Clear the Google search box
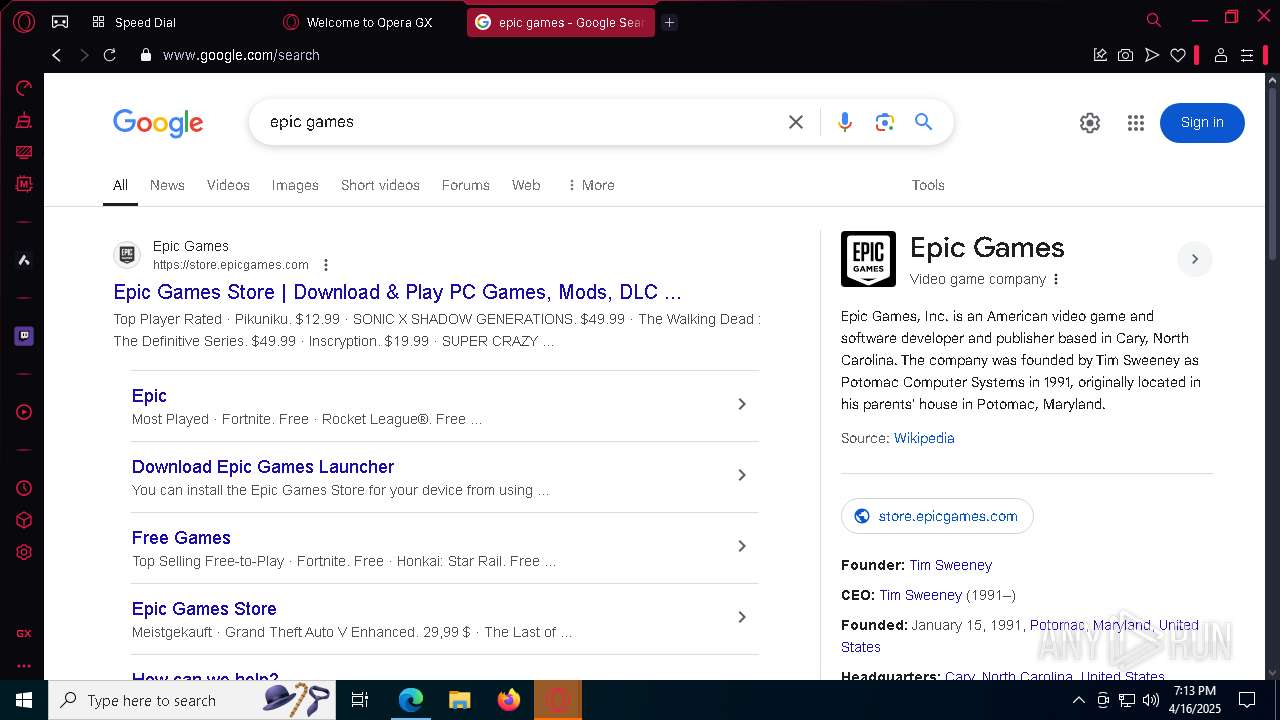This screenshot has height=720, width=1280. click(x=796, y=122)
